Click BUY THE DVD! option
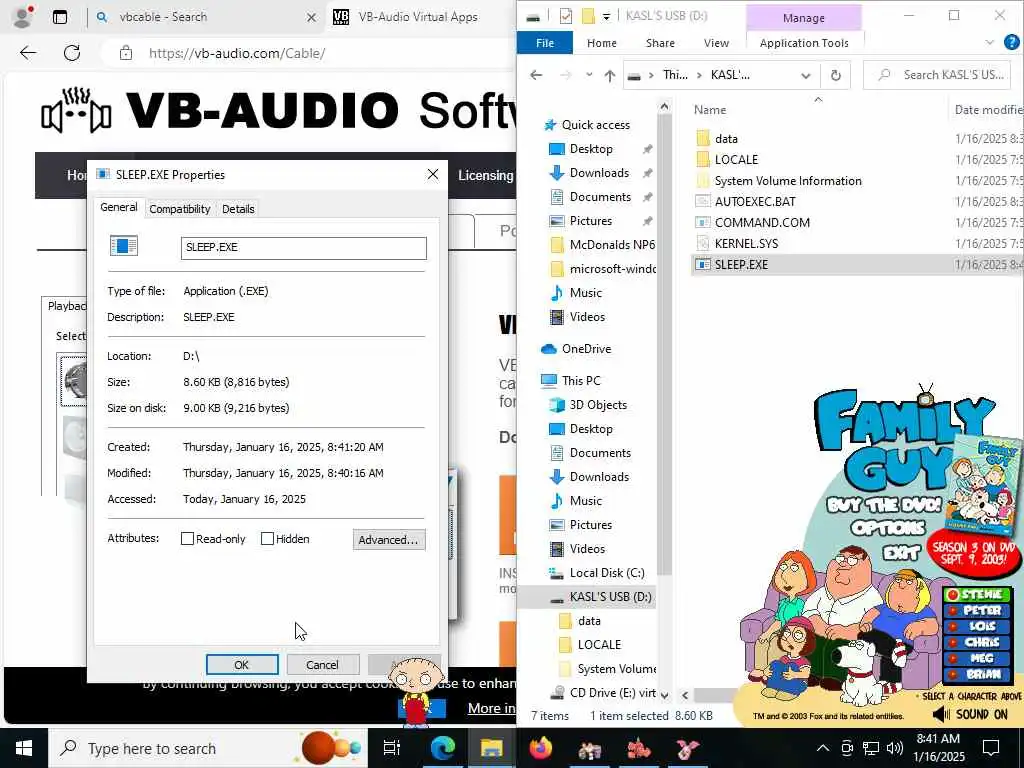Image resolution: width=1024 pixels, height=768 pixels. (x=885, y=505)
